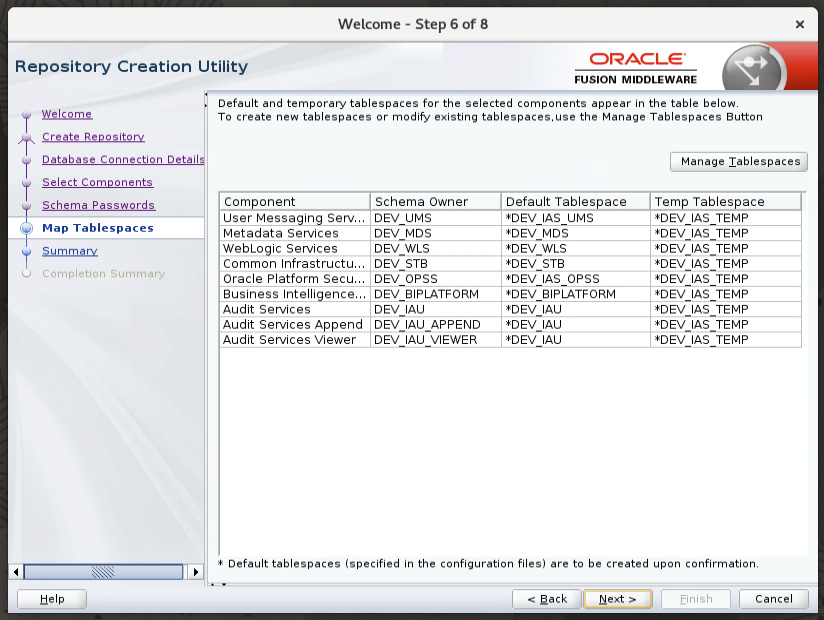Select the Map Tablespaces step
The height and width of the screenshot is (620, 824).
(98, 228)
